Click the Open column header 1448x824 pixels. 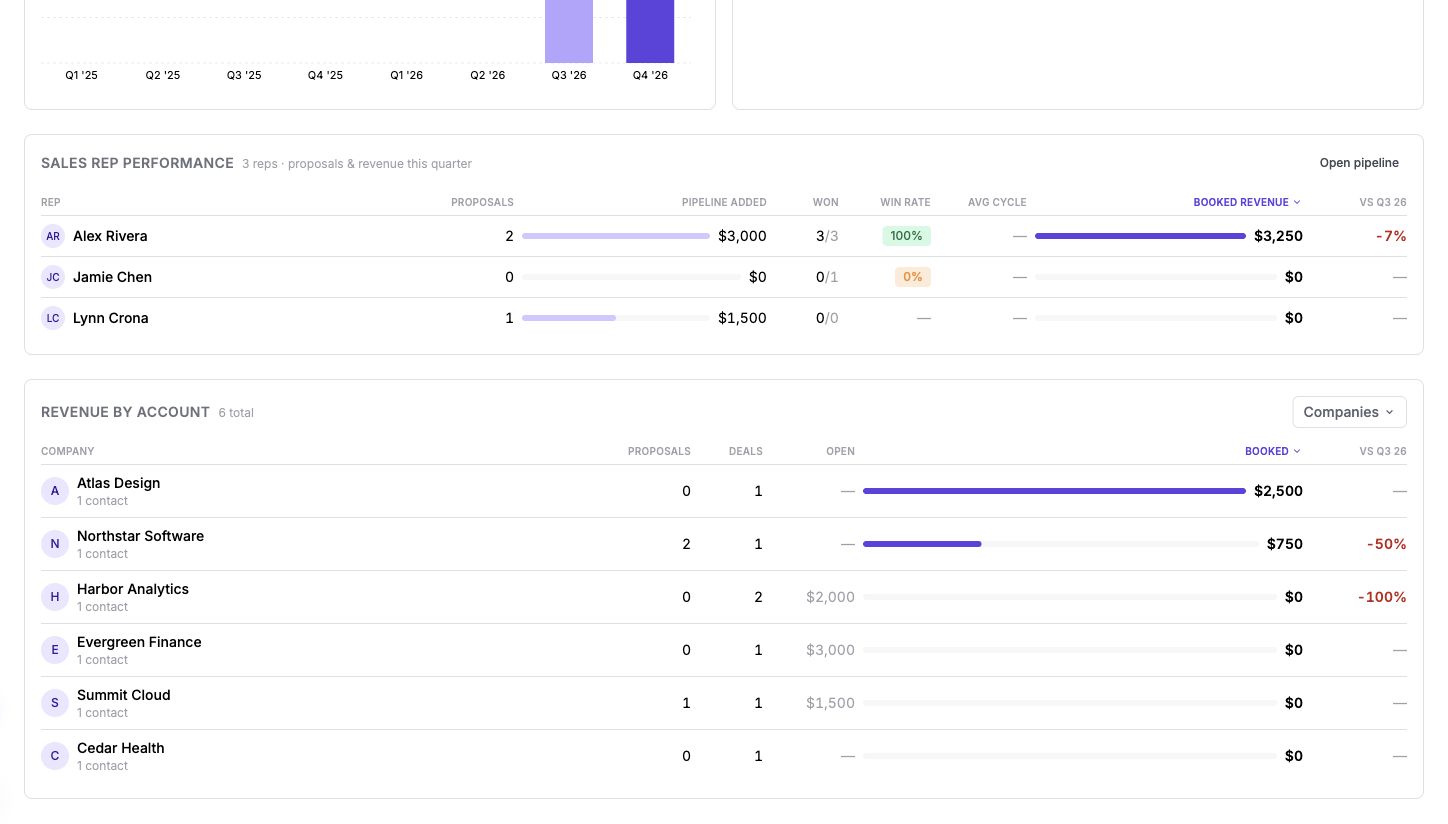pyautogui.click(x=840, y=451)
